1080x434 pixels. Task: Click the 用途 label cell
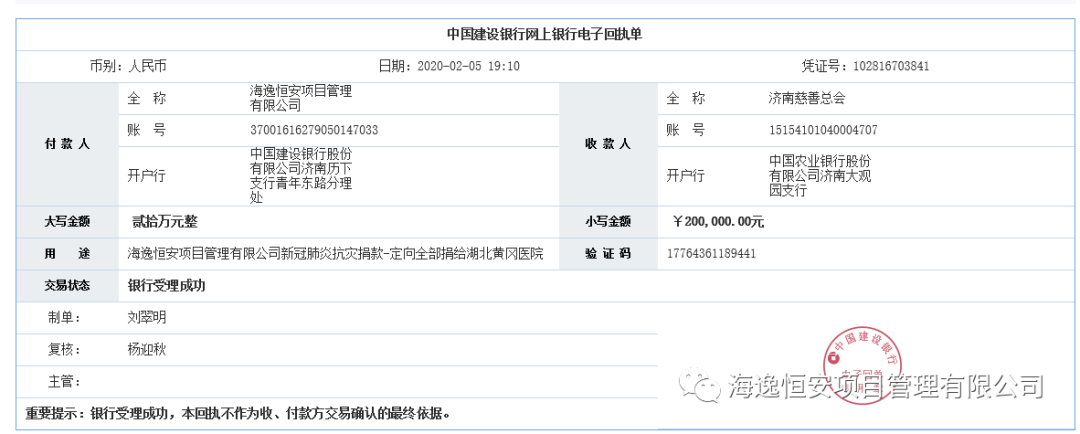[x=67, y=254]
